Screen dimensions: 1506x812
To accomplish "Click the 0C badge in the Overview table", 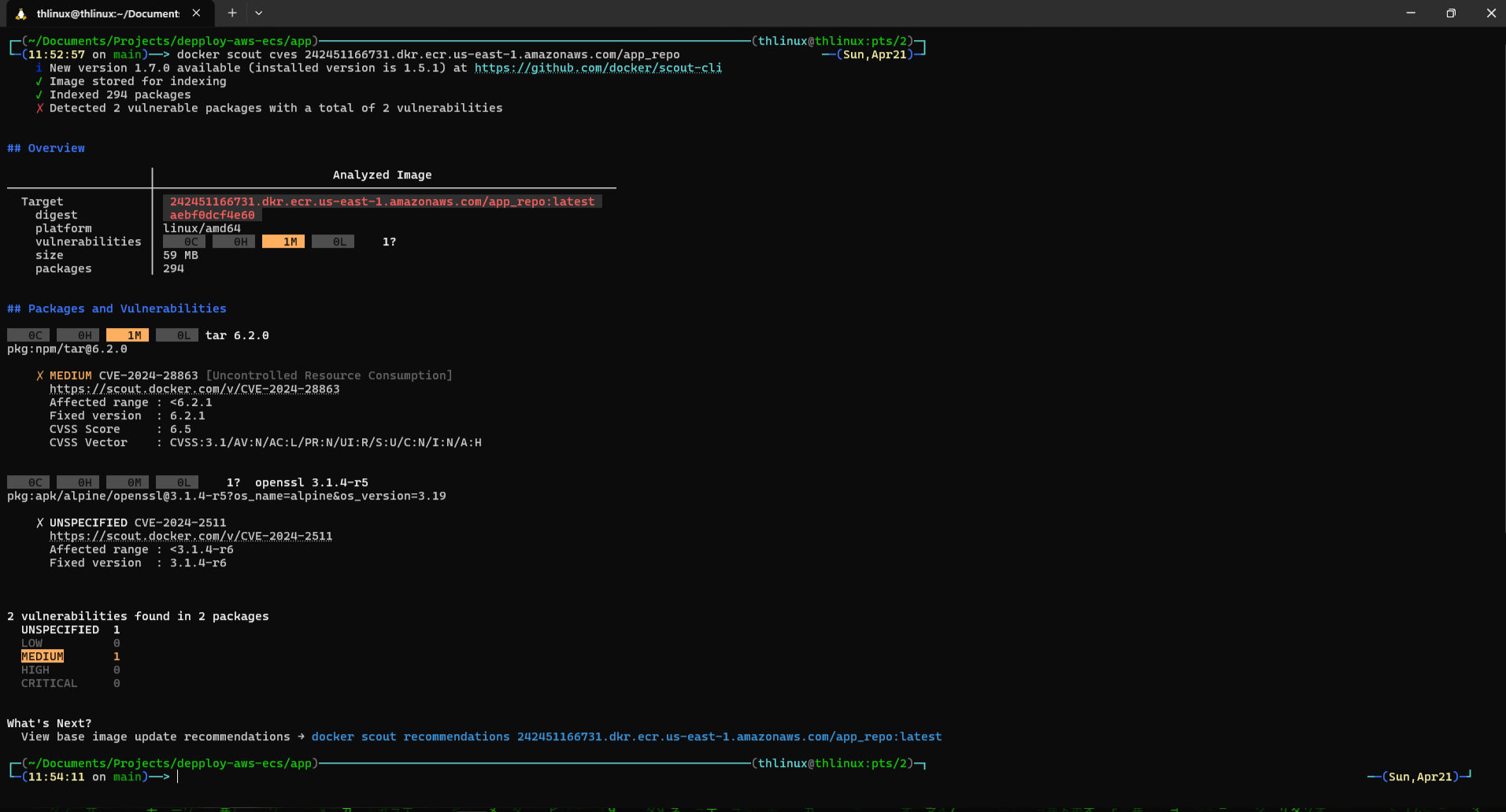I will coord(184,242).
